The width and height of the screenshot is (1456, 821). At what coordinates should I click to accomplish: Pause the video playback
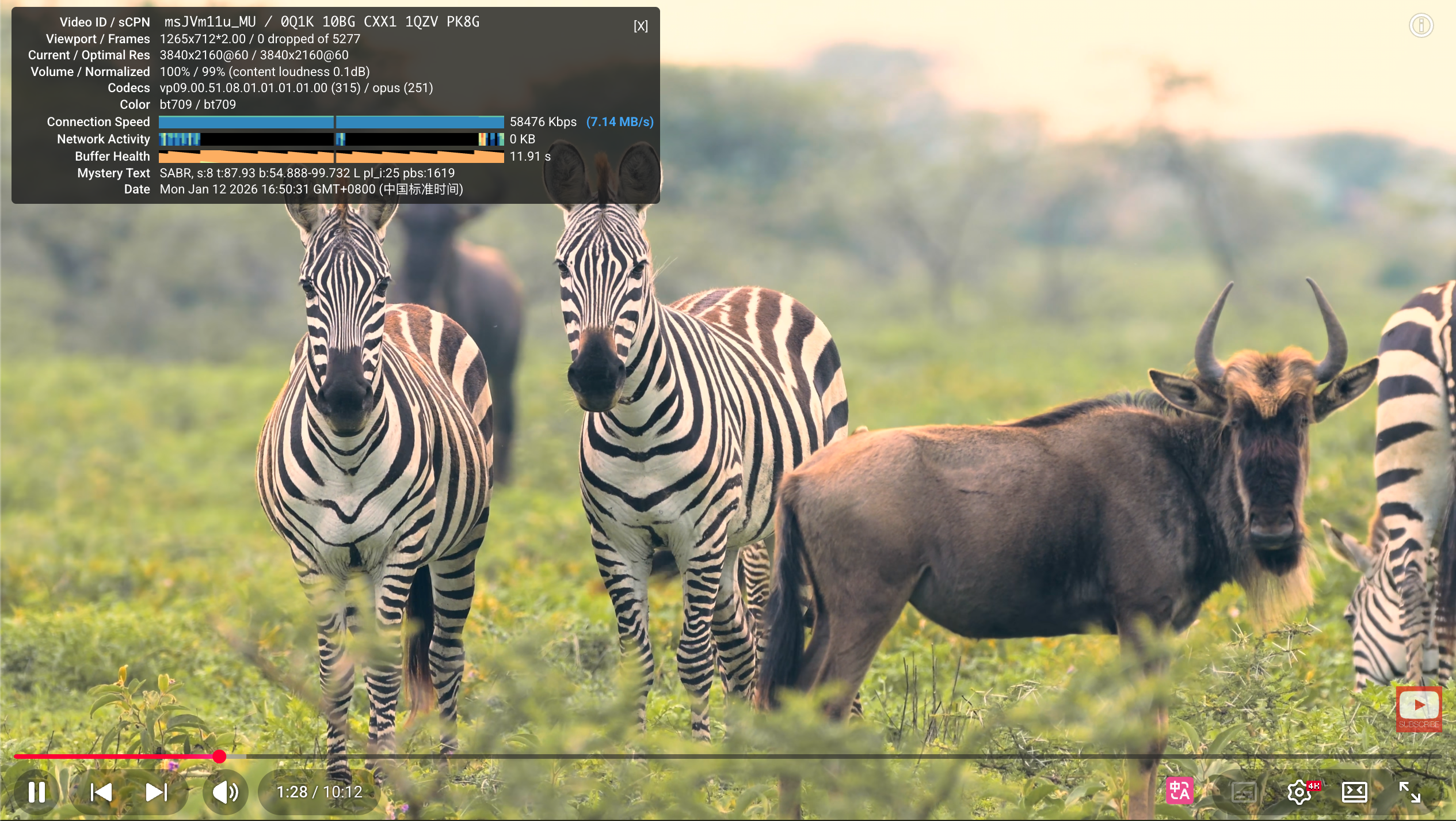[37, 792]
